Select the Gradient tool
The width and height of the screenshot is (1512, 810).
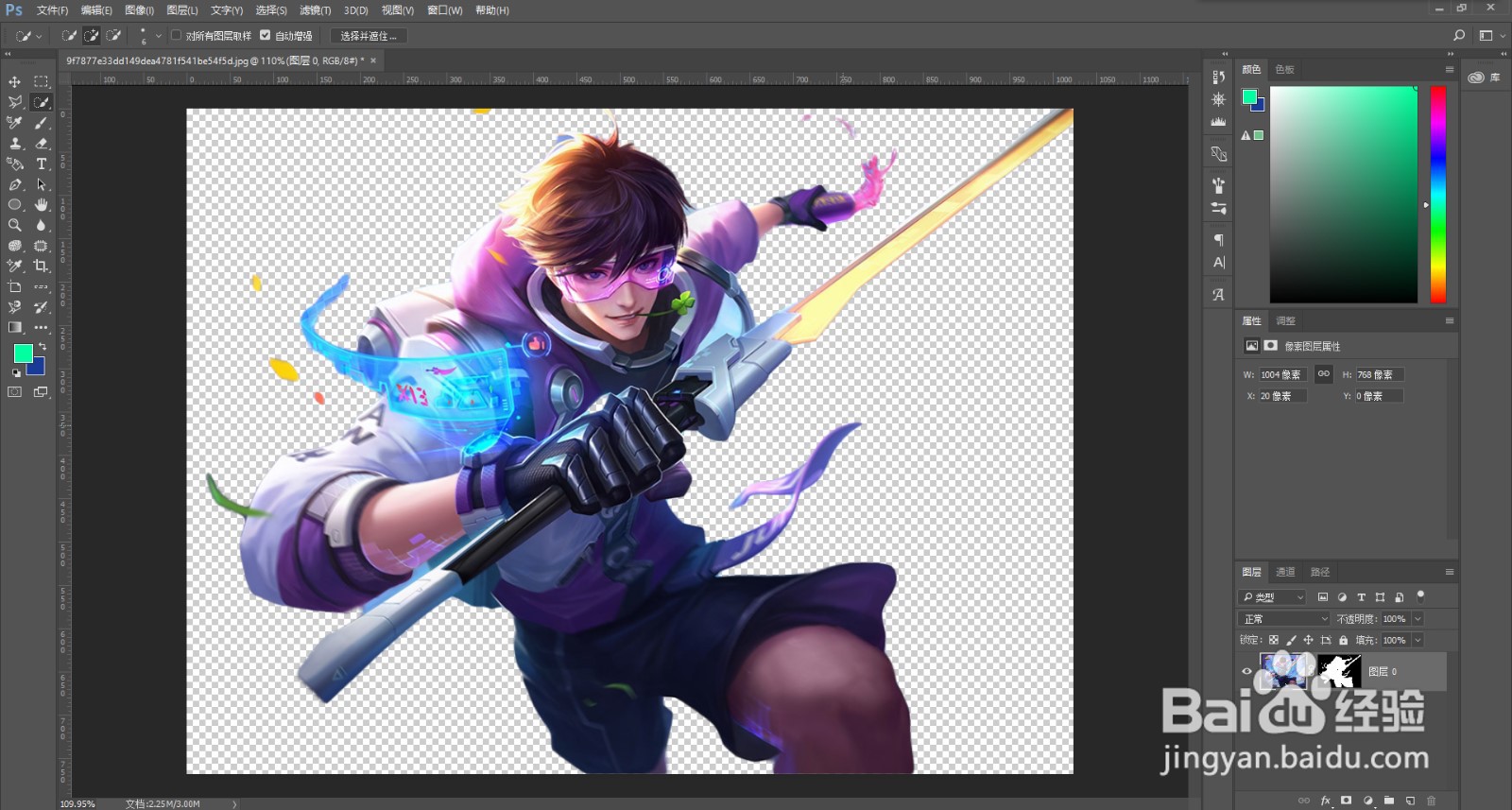pyautogui.click(x=15, y=327)
